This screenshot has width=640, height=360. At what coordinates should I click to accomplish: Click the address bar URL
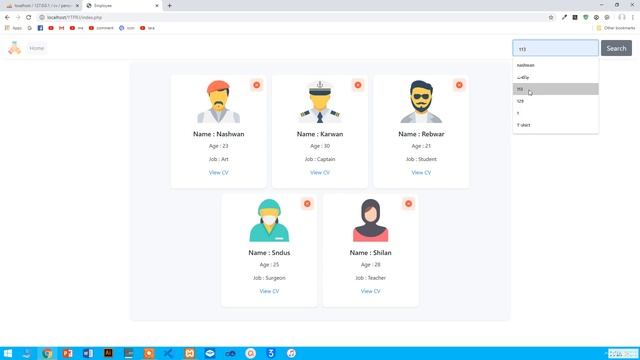pos(74,18)
